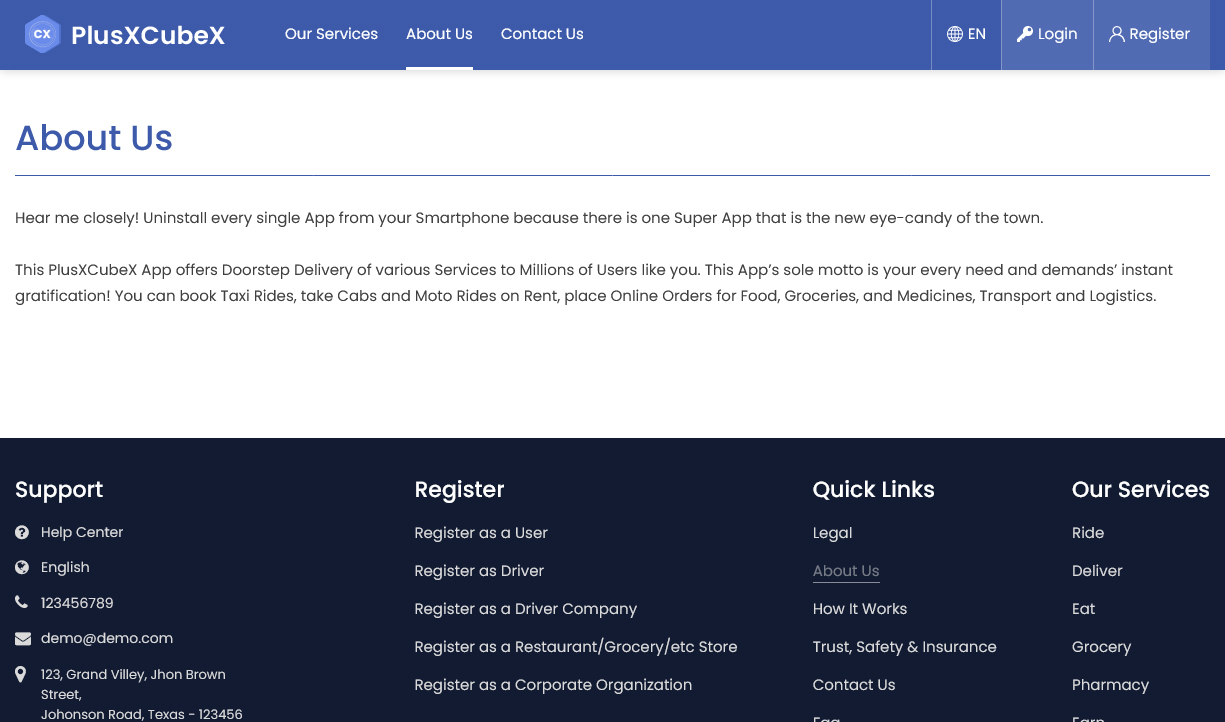Image resolution: width=1225 pixels, height=722 pixels.
Task: Select the About Us tab in header
Action: (x=439, y=34)
